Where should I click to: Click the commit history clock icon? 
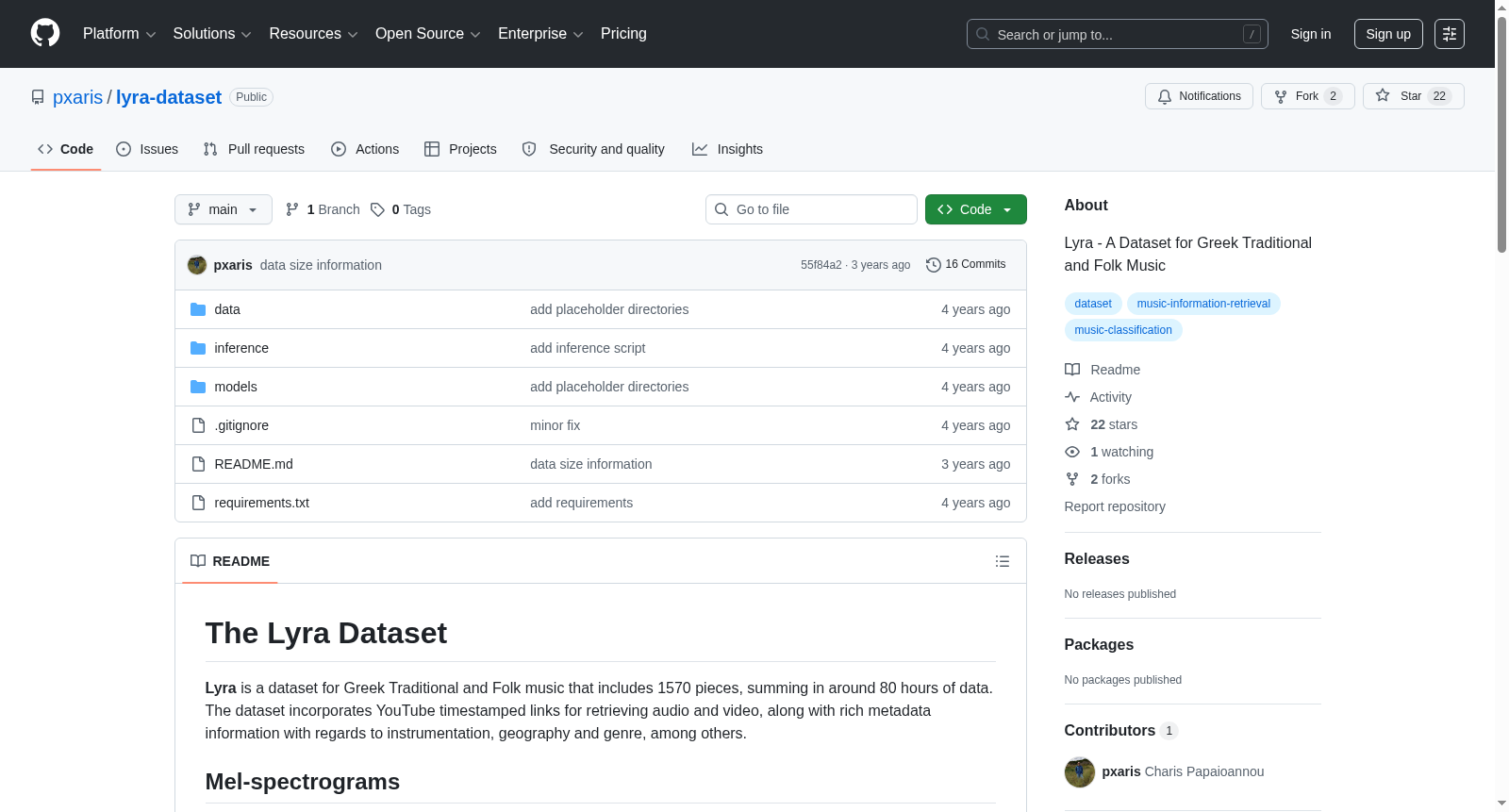934,265
